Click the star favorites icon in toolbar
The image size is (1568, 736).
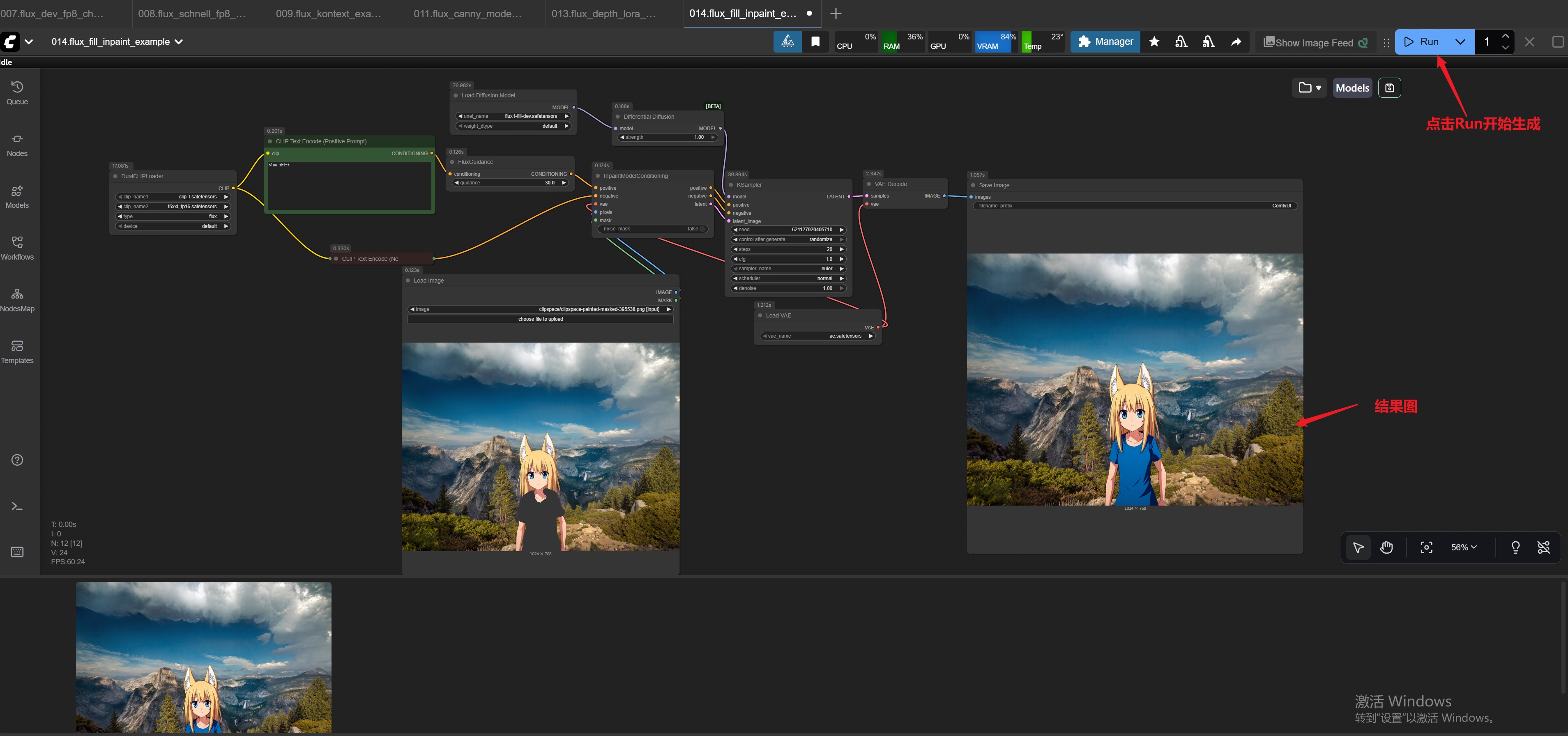pos(1154,41)
